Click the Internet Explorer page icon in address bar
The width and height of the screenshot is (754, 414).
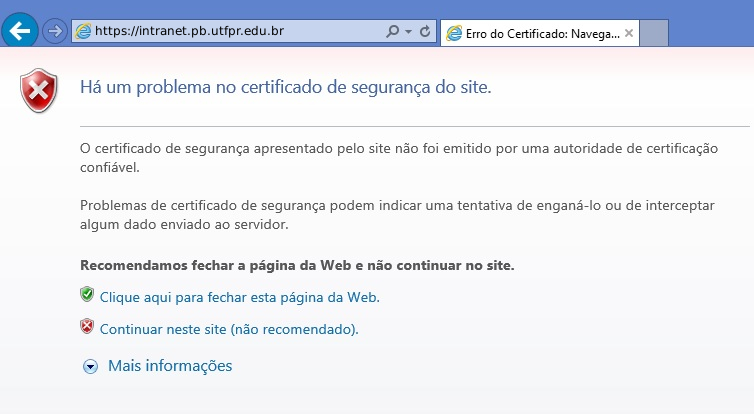(x=82, y=32)
